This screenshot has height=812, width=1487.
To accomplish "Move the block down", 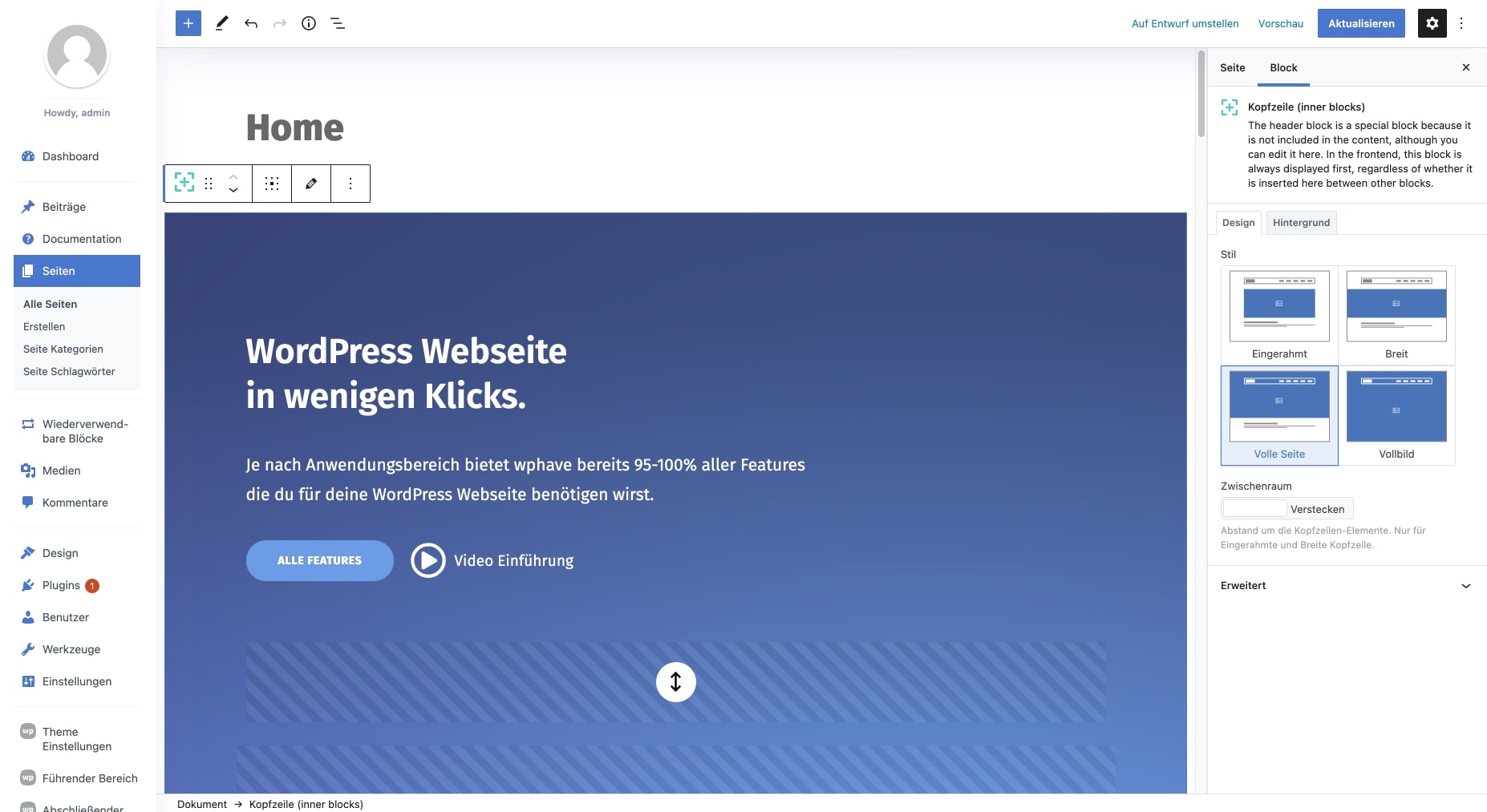I will (x=233, y=190).
